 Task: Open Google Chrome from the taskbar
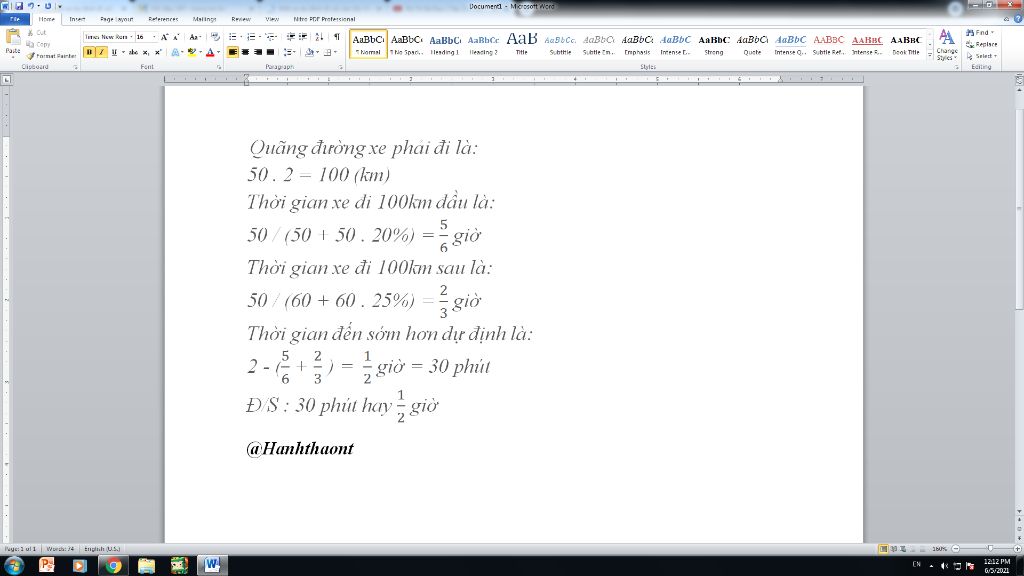coord(114,566)
